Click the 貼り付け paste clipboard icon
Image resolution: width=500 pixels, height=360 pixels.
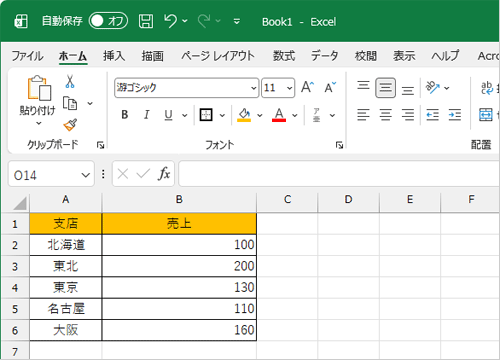[x=39, y=88]
